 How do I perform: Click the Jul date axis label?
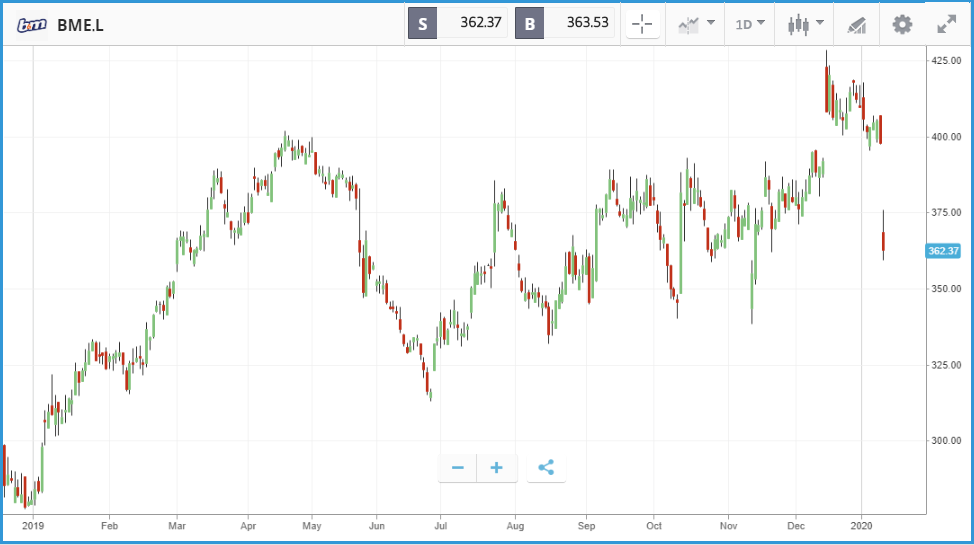[x=440, y=526]
